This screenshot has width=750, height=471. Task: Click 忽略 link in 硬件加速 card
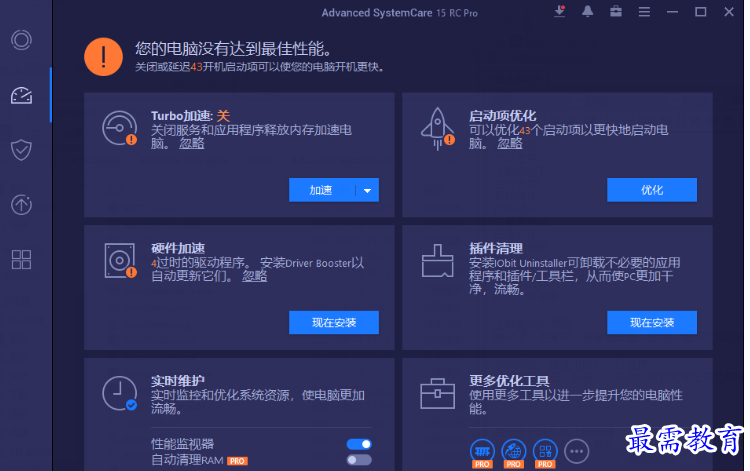(x=254, y=276)
